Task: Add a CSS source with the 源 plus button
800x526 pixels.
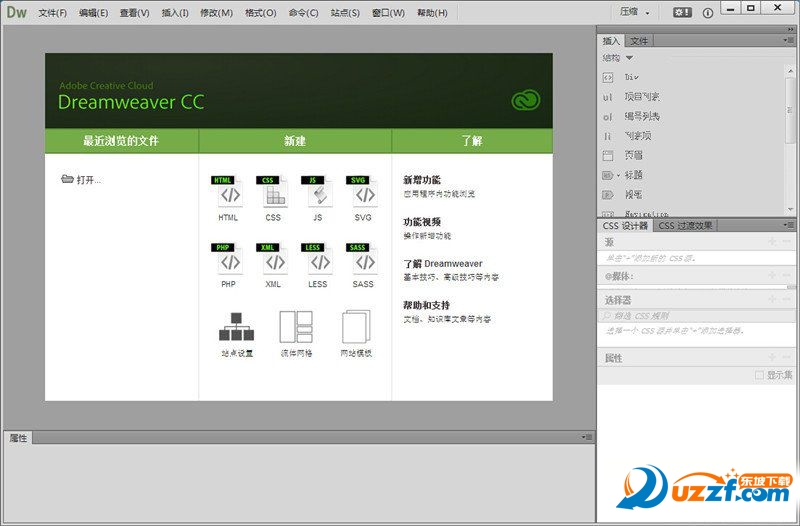Action: 772,242
